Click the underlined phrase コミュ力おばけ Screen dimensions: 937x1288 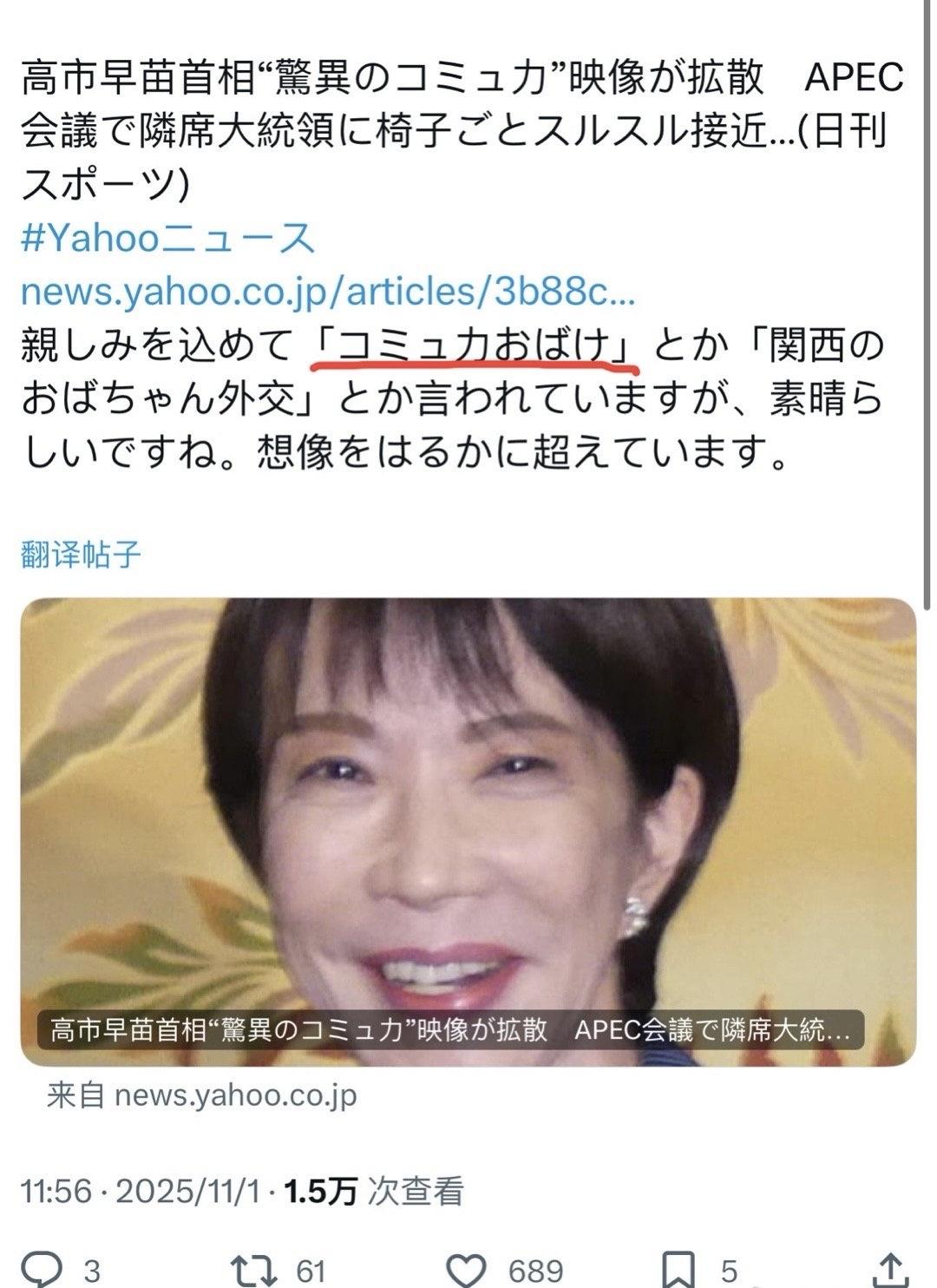pos(476,346)
